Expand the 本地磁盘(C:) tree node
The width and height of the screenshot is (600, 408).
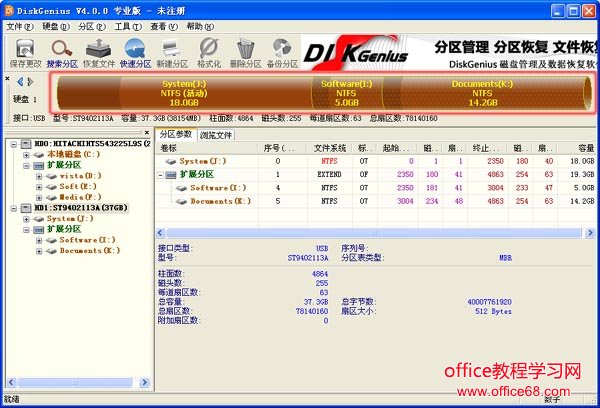(x=26, y=155)
